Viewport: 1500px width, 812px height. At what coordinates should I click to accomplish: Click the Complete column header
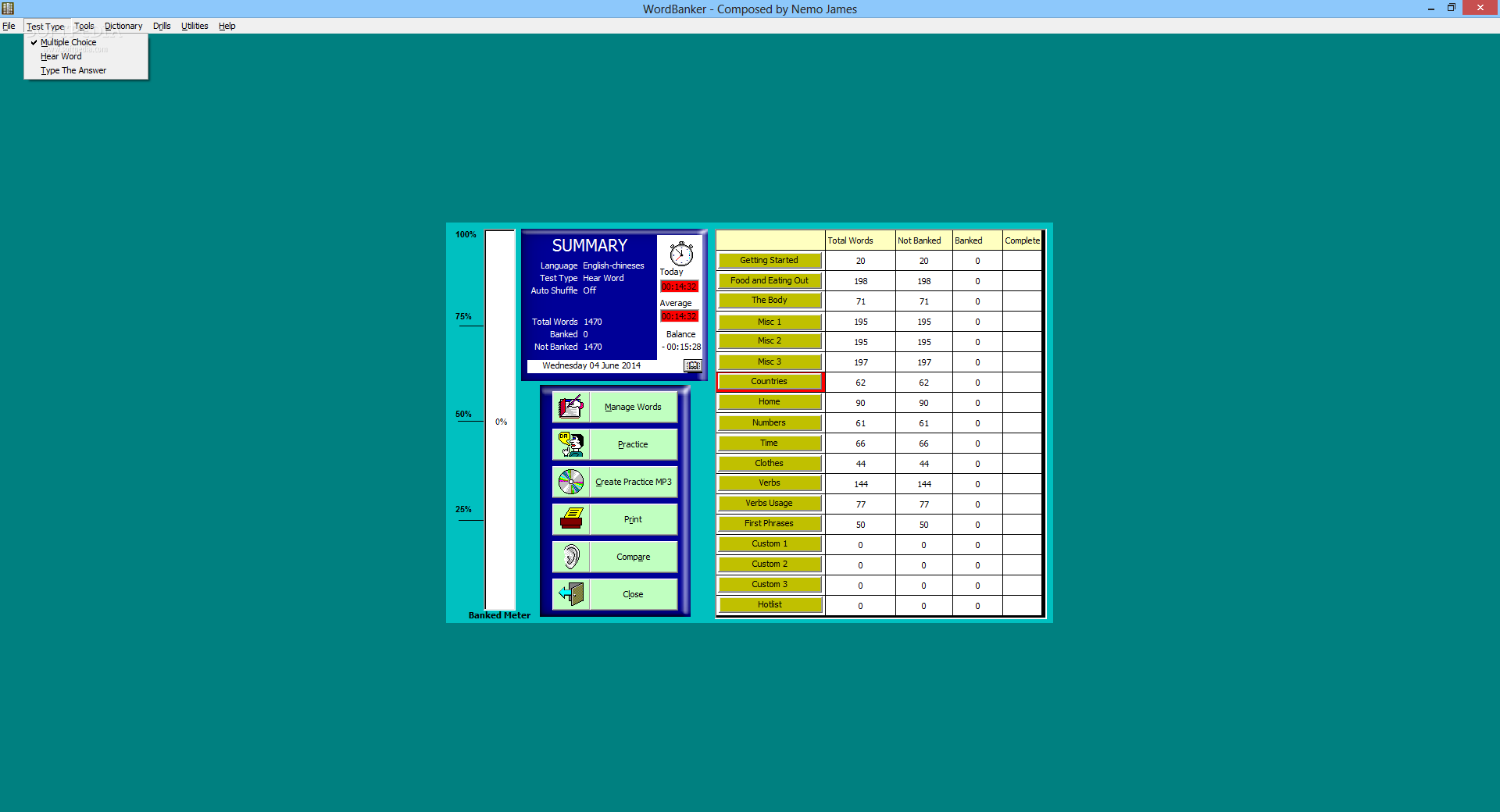click(1023, 240)
